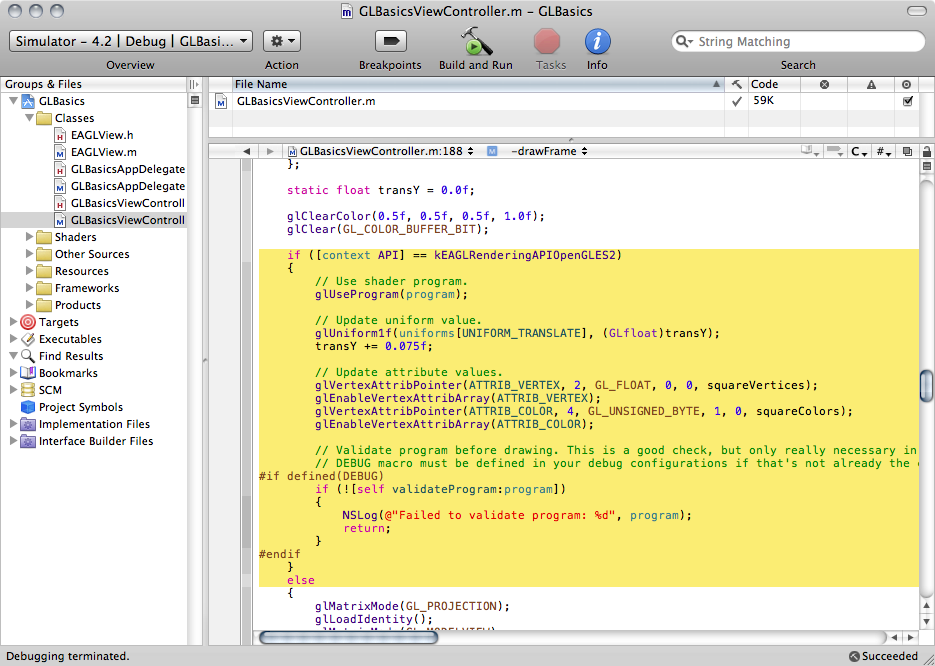Click the editor split view icon below lock
The width and height of the screenshot is (935, 666).
pyautogui.click(x=927, y=166)
